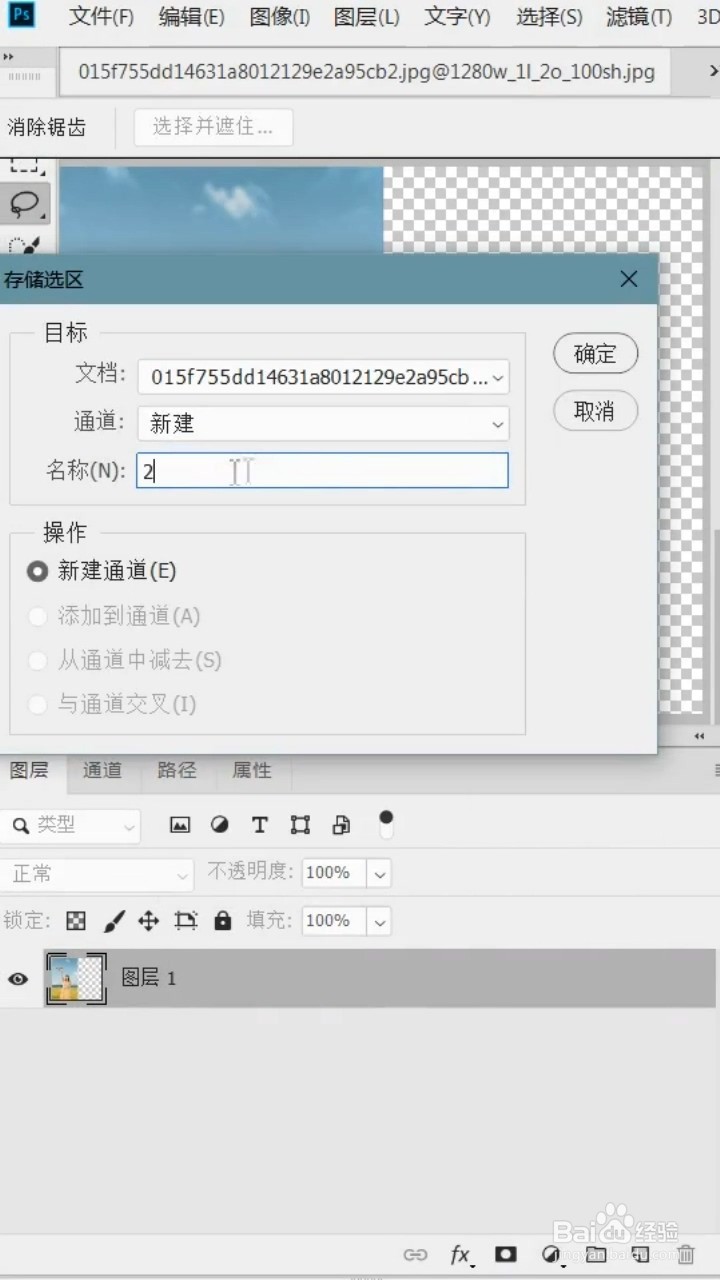Select the Lasso tool
720x1280 pixels.
[24, 205]
